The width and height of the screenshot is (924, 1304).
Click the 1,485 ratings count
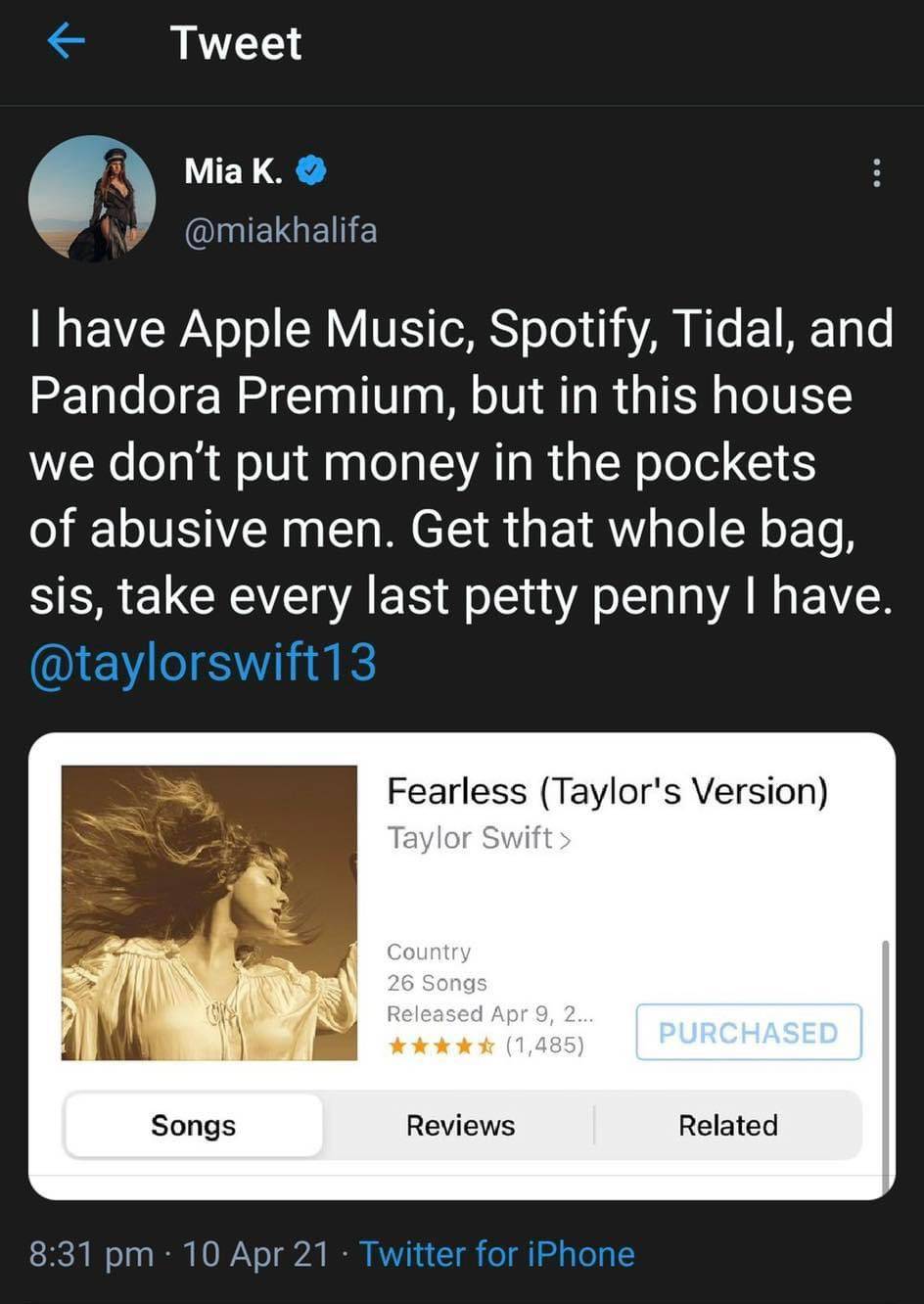[x=545, y=1046]
